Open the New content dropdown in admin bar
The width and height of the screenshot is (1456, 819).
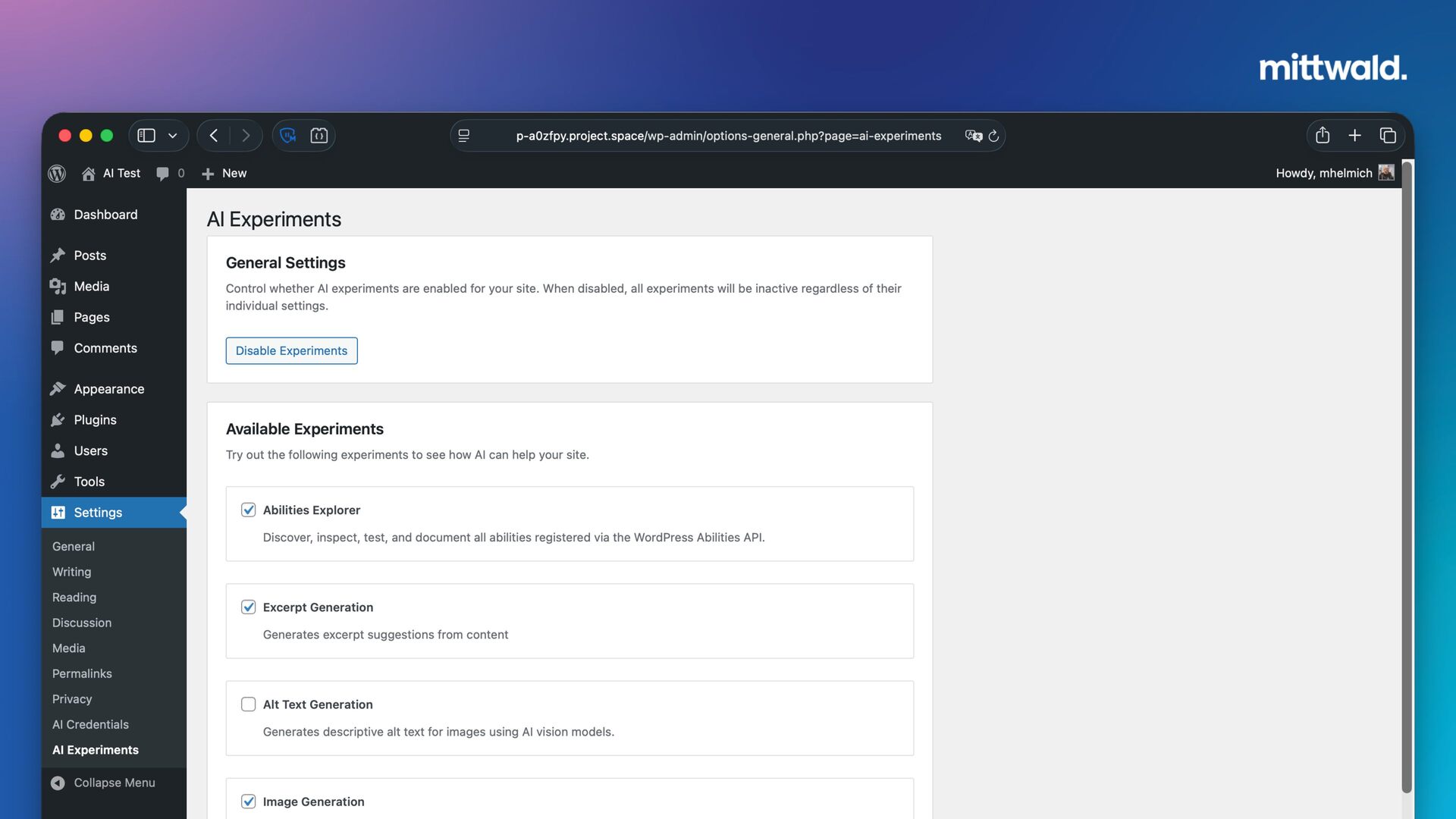(x=224, y=174)
